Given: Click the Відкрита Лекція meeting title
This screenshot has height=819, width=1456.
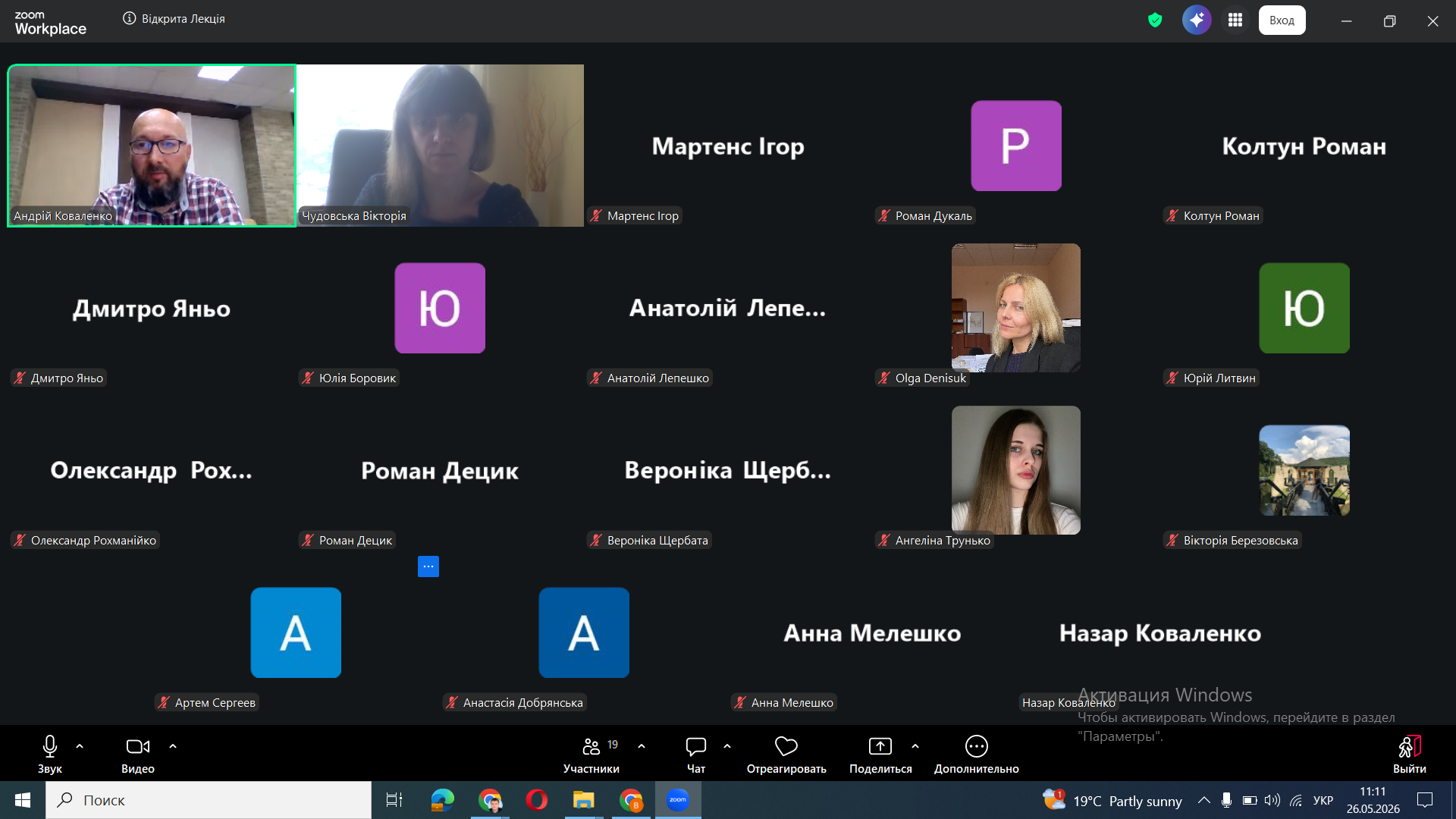Looking at the screenshot, I should click(x=184, y=19).
